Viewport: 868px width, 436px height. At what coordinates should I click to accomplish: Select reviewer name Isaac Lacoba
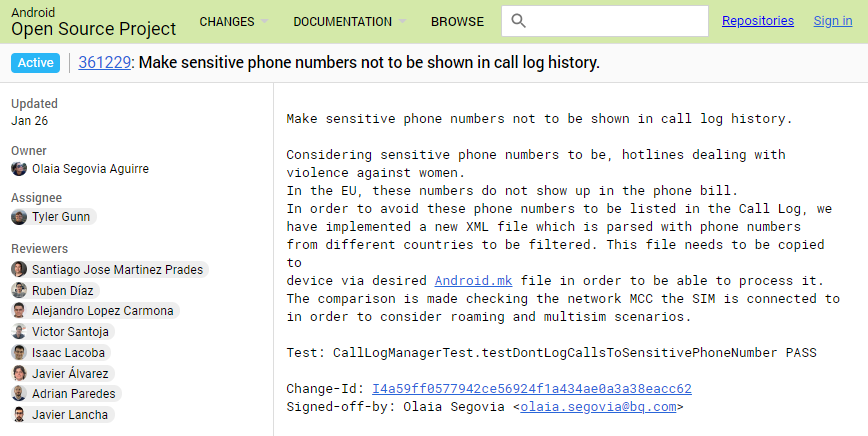68,352
